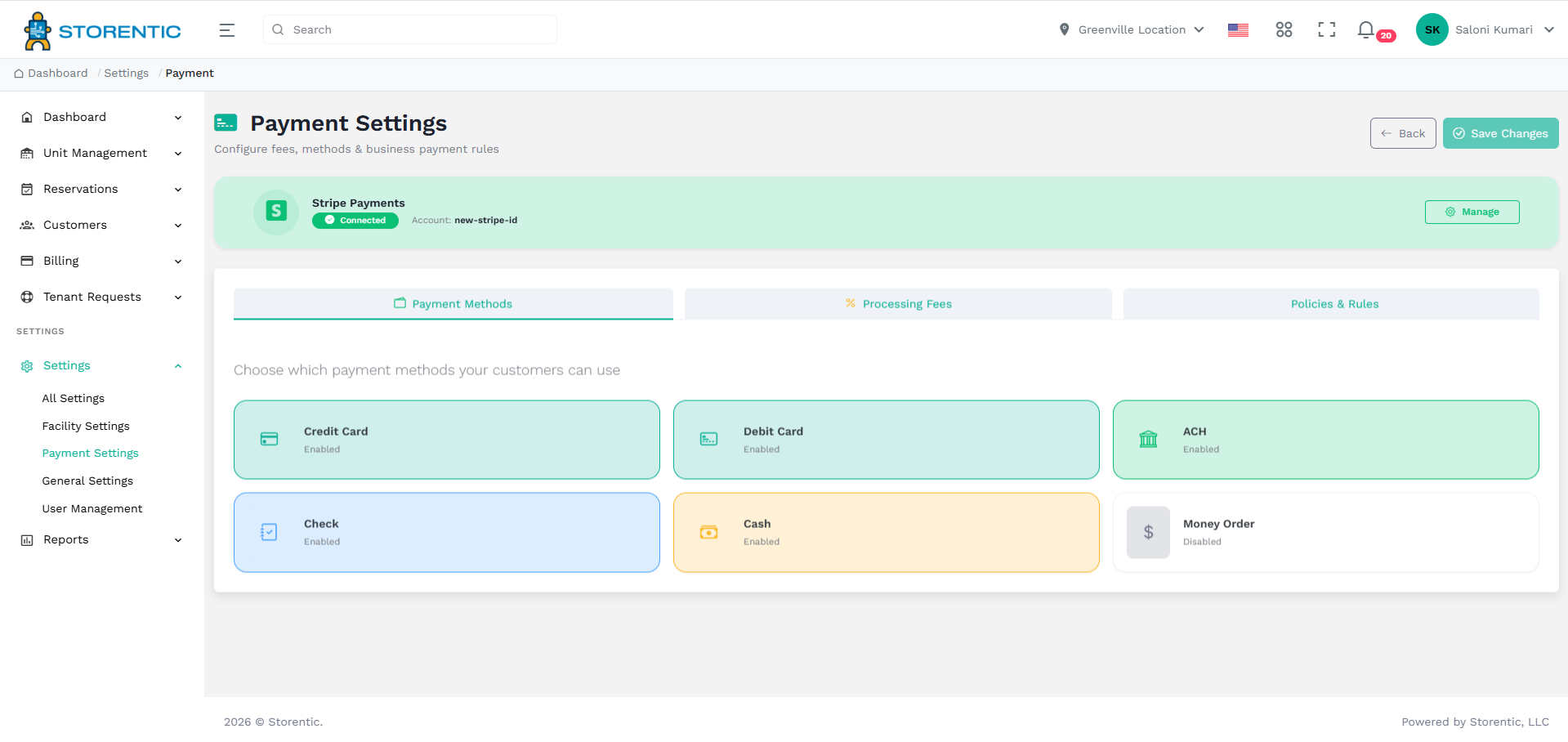Click the location pin icon
The width and height of the screenshot is (1568, 742).
[x=1064, y=29]
